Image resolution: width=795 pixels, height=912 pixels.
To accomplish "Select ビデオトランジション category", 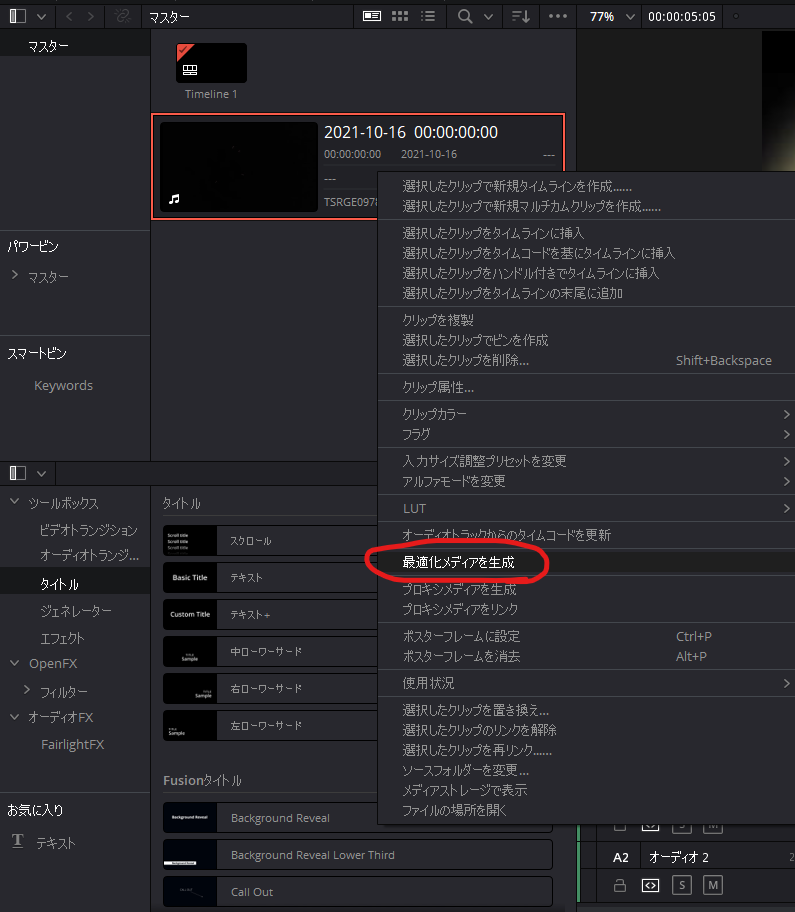I will pos(88,530).
